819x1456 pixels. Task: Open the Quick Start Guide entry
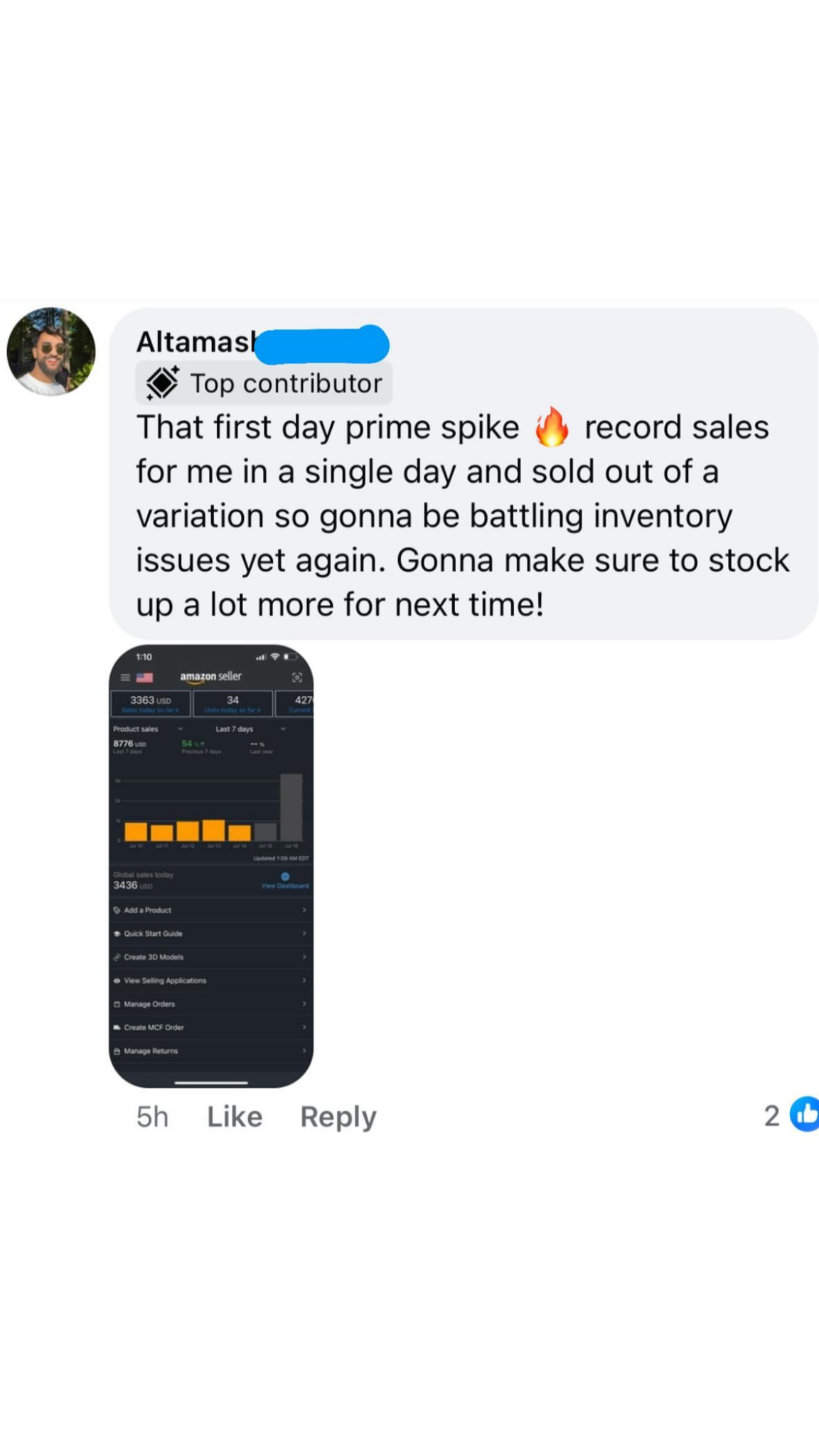pos(153,933)
